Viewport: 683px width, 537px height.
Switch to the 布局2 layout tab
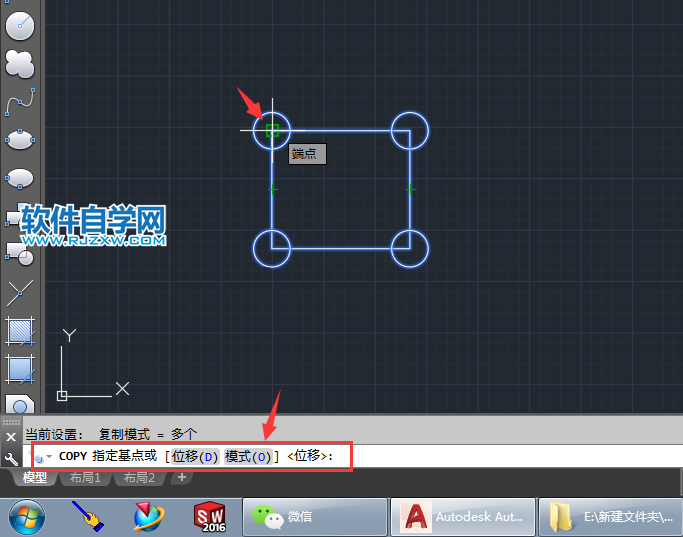(139, 478)
